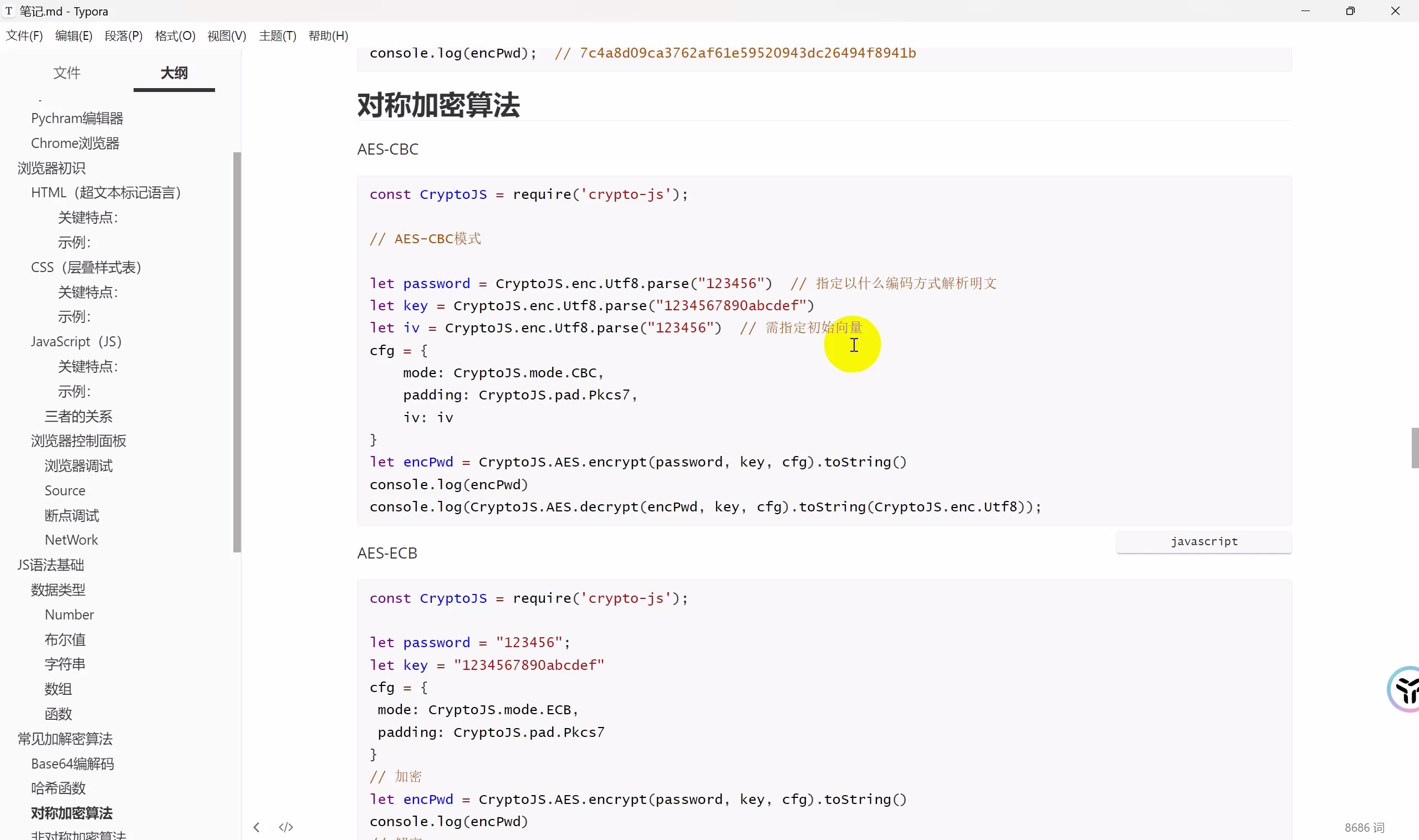Select Base64编解码 in the outline

coord(73,763)
